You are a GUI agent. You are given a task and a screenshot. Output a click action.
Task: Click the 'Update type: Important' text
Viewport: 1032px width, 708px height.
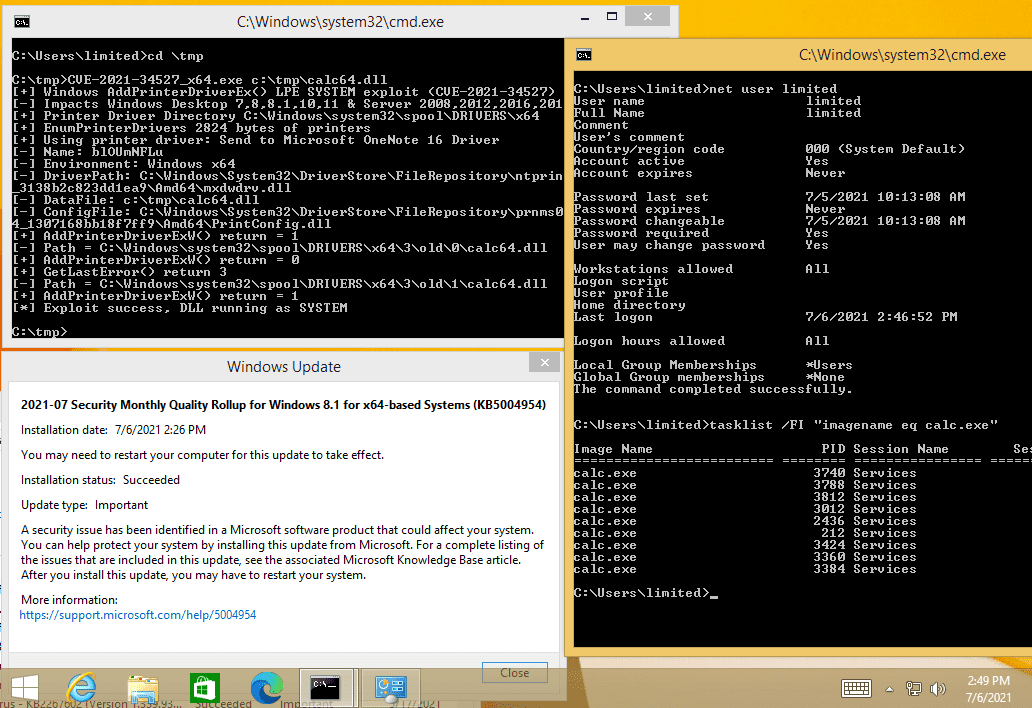[84, 505]
